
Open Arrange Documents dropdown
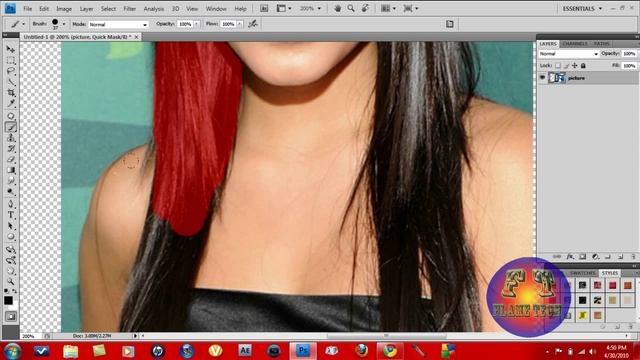coord(388,8)
